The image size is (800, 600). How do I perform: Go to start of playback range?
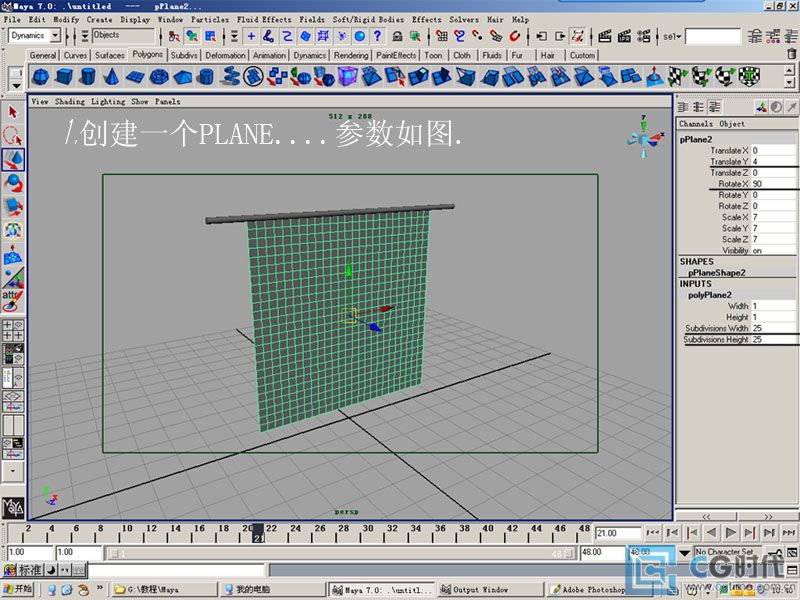click(x=653, y=533)
